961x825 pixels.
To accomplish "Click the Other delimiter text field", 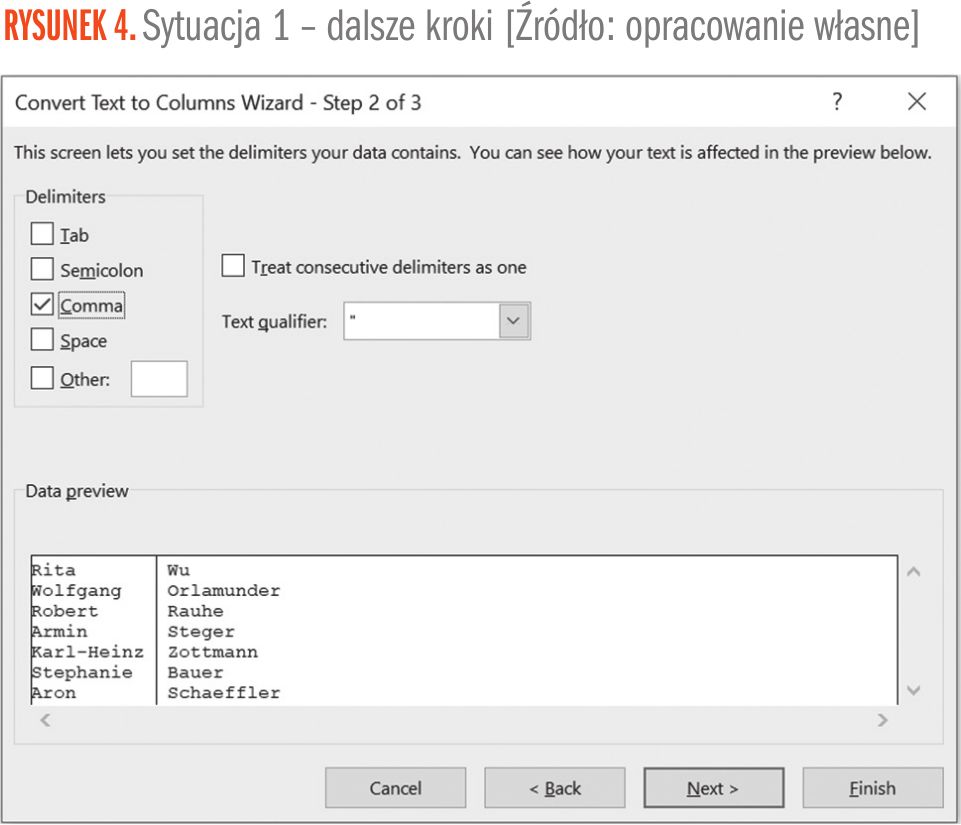I will [x=159, y=380].
